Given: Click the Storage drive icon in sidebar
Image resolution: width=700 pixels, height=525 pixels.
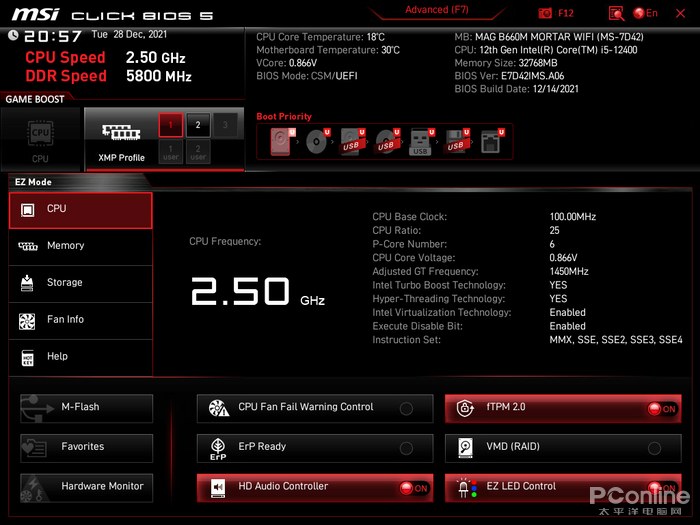Looking at the screenshot, I should (27, 283).
